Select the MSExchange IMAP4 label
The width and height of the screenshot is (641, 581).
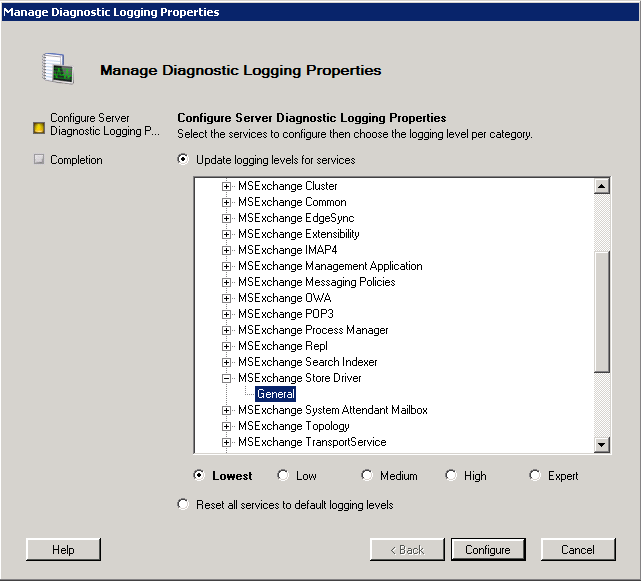[x=288, y=250]
